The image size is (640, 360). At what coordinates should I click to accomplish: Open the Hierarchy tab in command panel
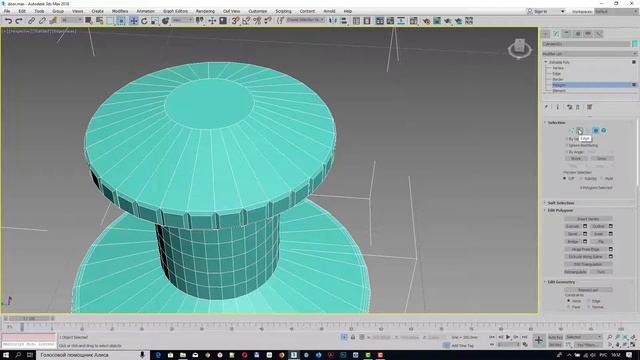coord(567,34)
